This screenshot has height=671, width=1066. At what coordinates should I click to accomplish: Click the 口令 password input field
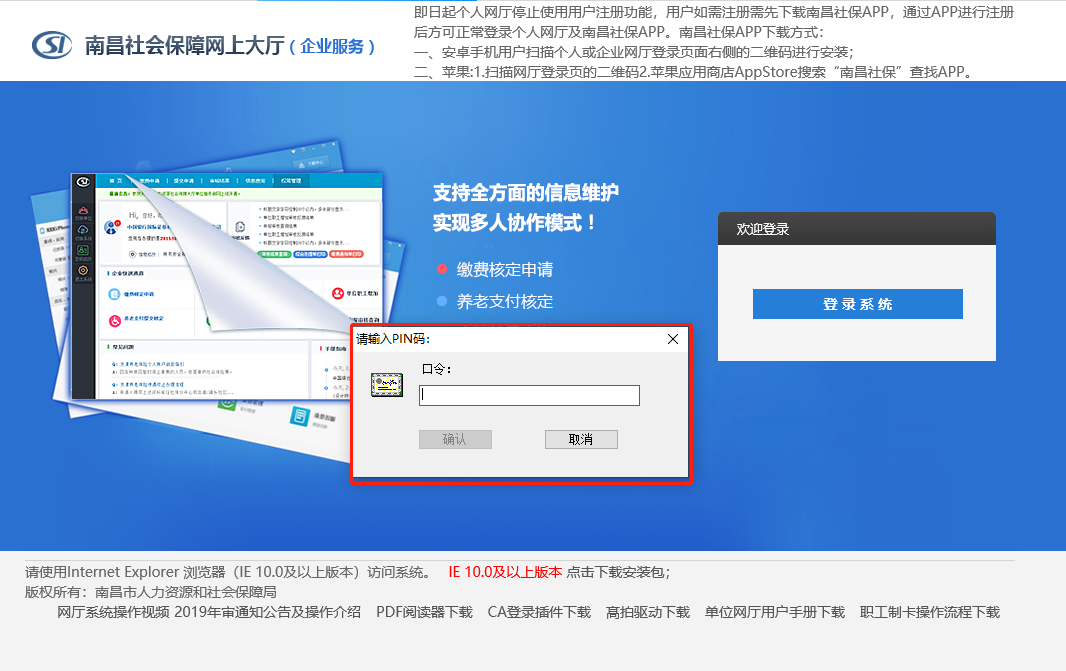(x=529, y=396)
